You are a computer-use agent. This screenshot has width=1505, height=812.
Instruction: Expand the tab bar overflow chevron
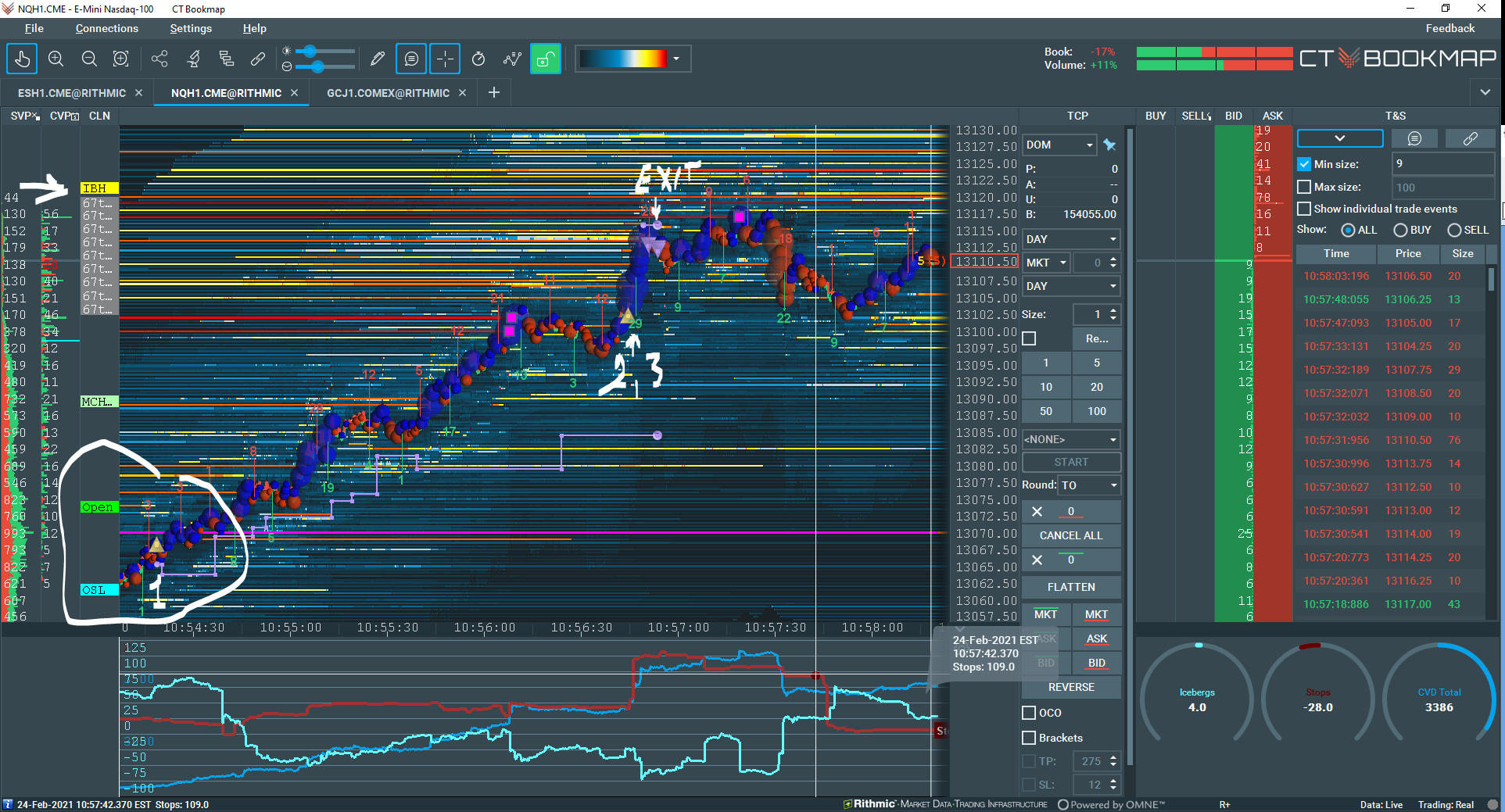pyautogui.click(x=1485, y=92)
